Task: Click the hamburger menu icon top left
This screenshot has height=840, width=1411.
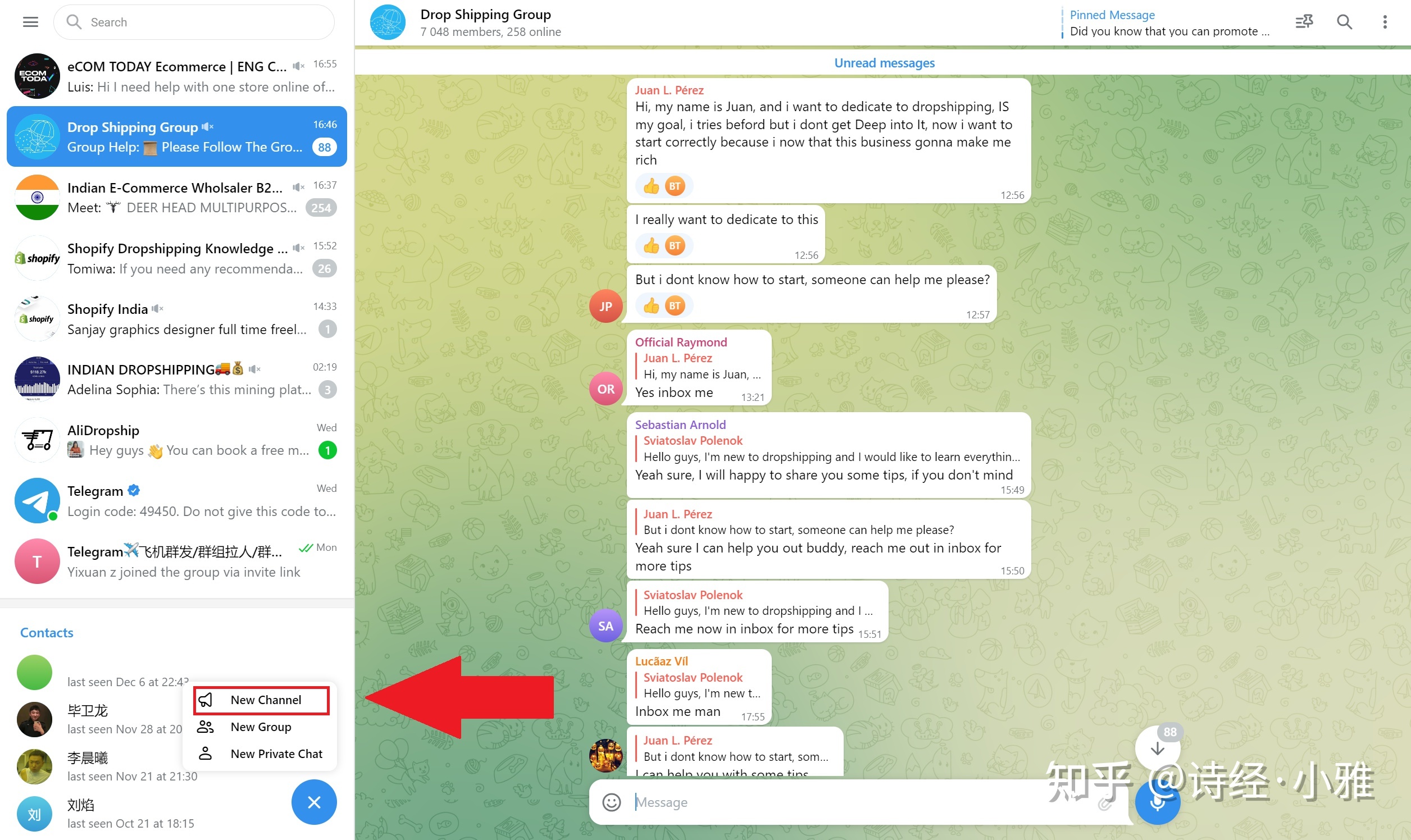Action: tap(30, 22)
